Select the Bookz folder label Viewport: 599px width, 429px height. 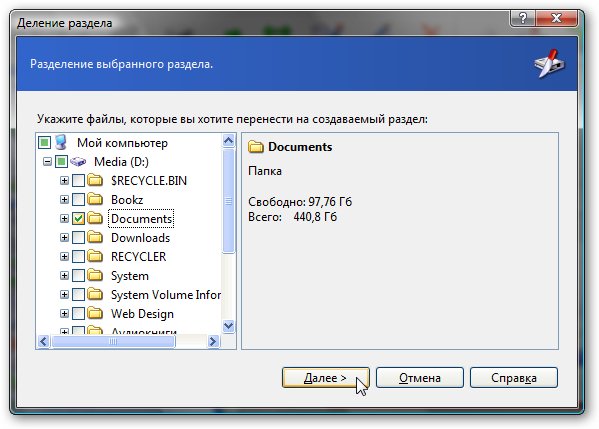[127, 199]
